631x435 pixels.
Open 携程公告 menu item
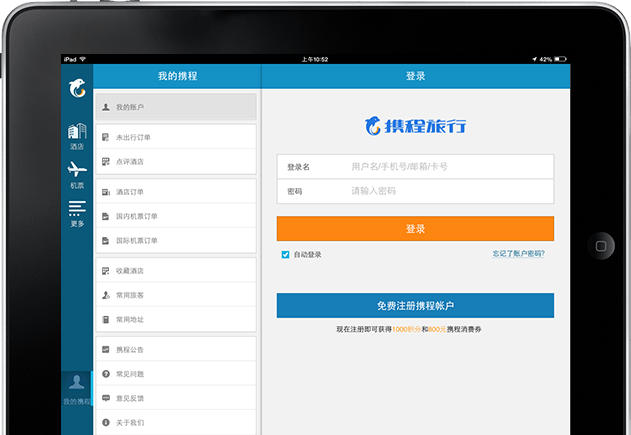[176, 350]
